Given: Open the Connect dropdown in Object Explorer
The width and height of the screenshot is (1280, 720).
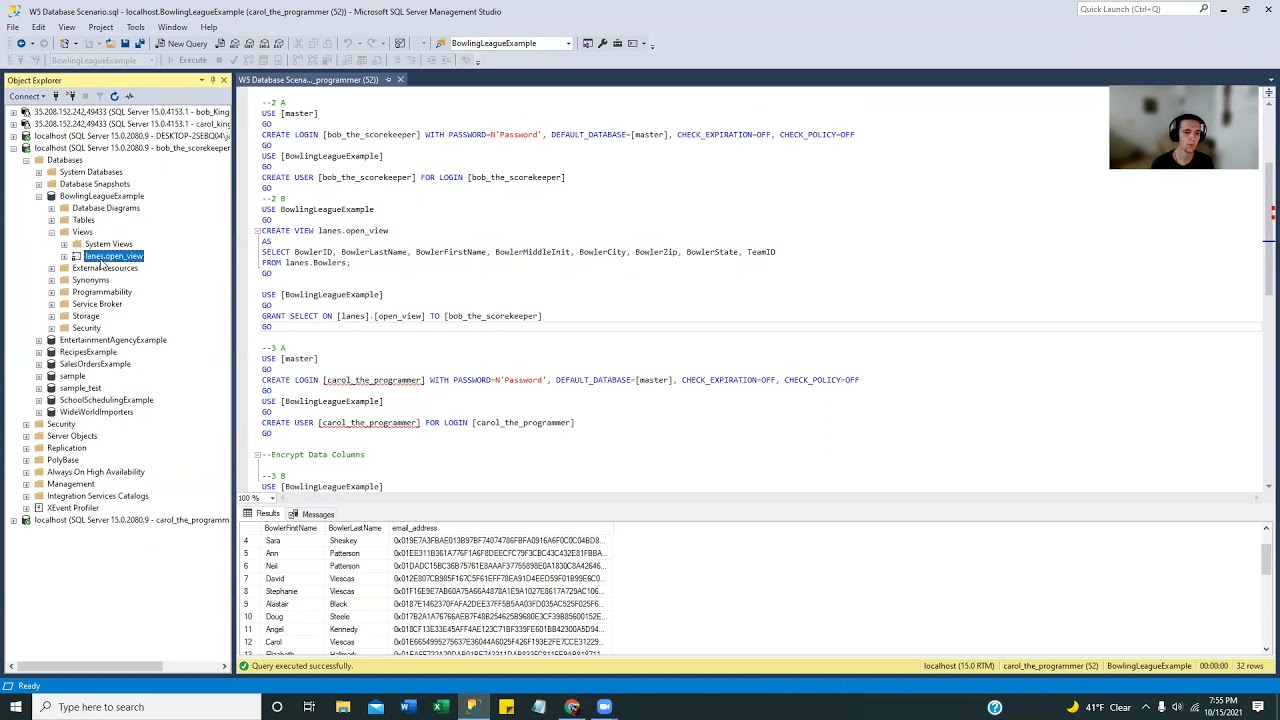Looking at the screenshot, I should click(27, 97).
